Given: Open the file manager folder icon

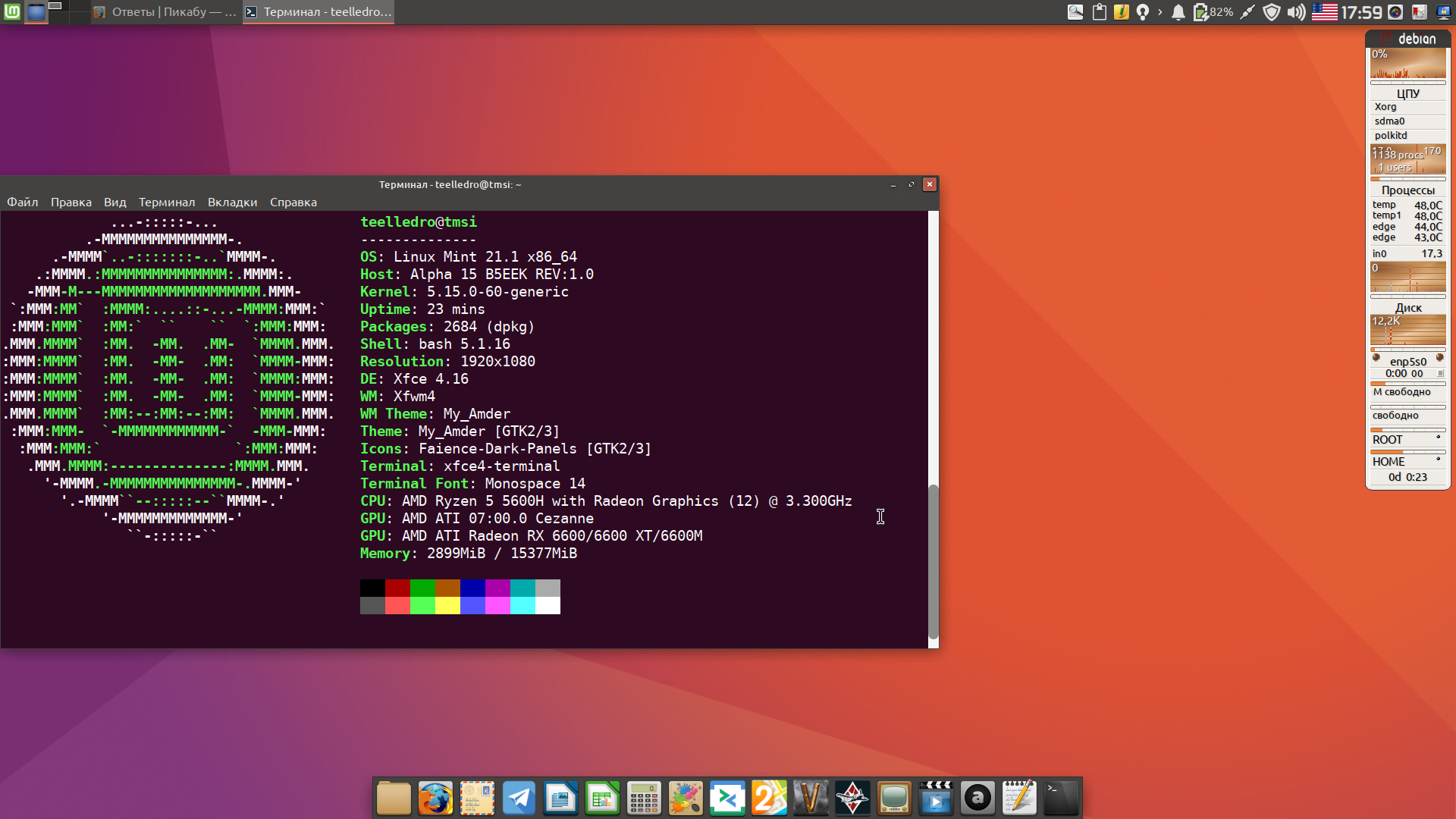Looking at the screenshot, I should pos(394,799).
